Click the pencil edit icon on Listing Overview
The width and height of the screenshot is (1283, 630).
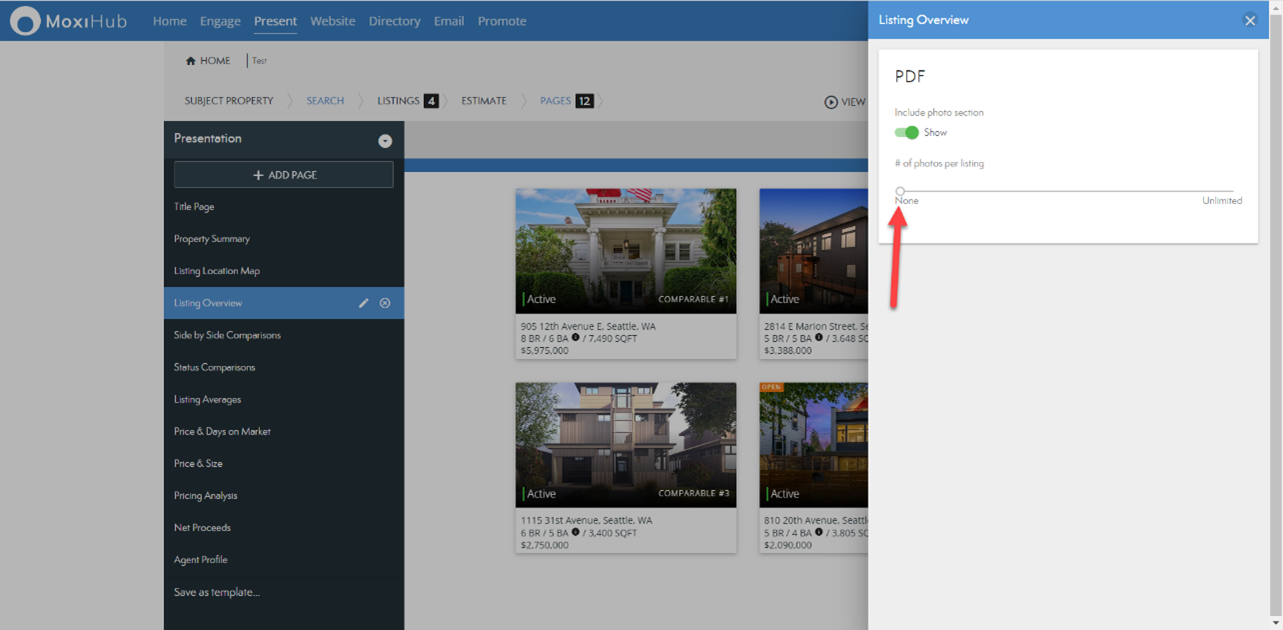pos(363,303)
